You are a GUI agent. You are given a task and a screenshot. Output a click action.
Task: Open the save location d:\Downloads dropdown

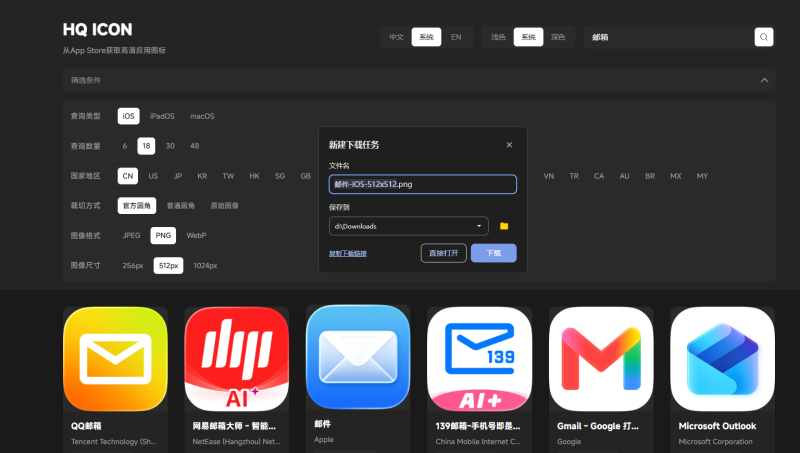coord(409,226)
